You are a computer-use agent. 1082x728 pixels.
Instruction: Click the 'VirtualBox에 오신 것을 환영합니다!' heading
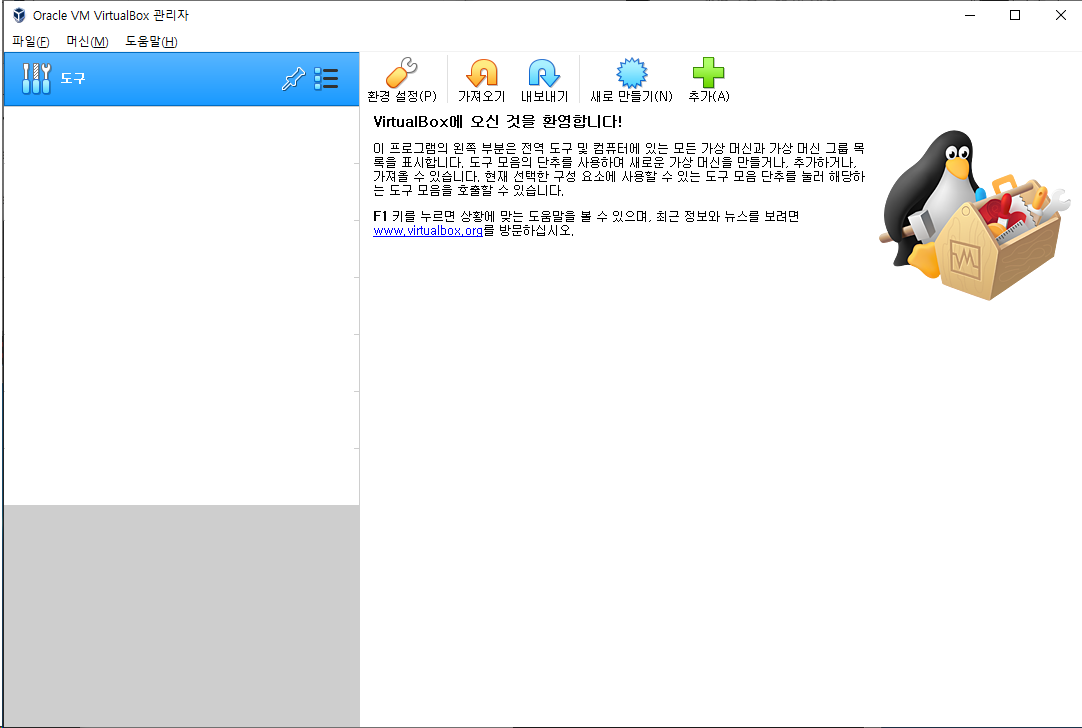498,122
